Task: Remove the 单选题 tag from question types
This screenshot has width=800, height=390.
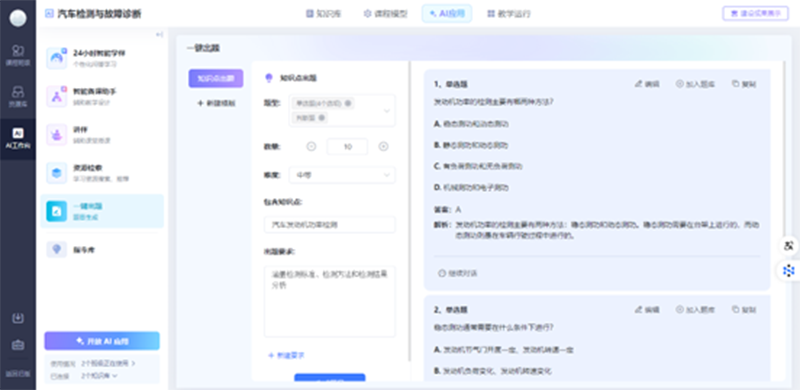Action: 348,104
